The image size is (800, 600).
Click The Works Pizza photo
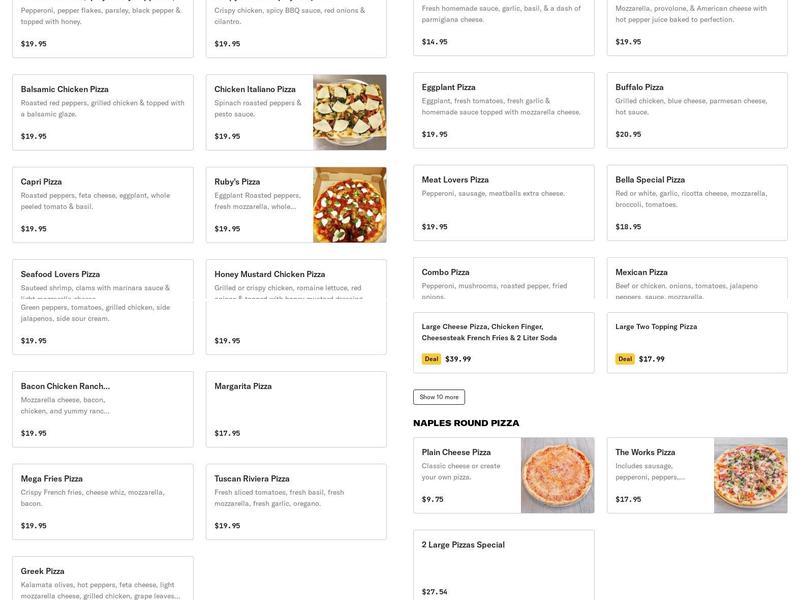[x=750, y=470]
